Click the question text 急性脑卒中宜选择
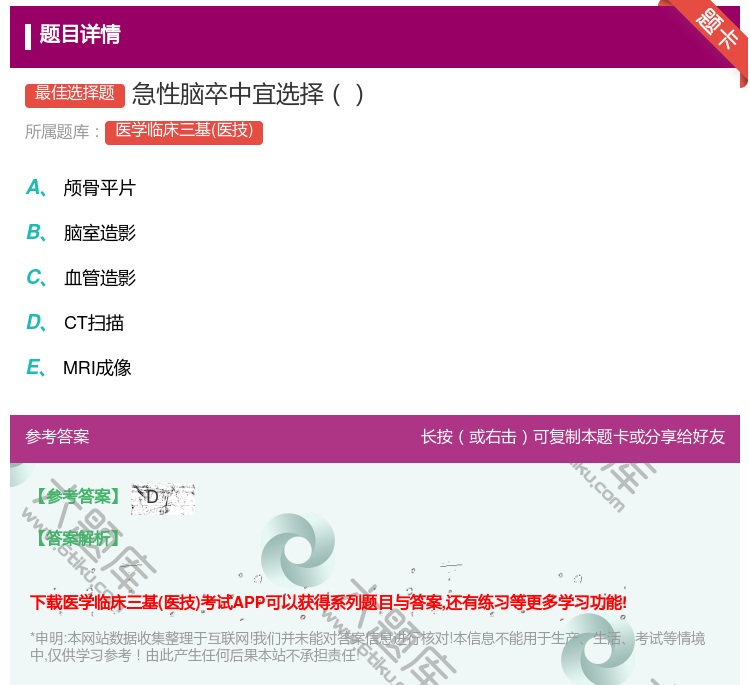Image resolution: width=750 pixels, height=685 pixels. tap(248, 94)
